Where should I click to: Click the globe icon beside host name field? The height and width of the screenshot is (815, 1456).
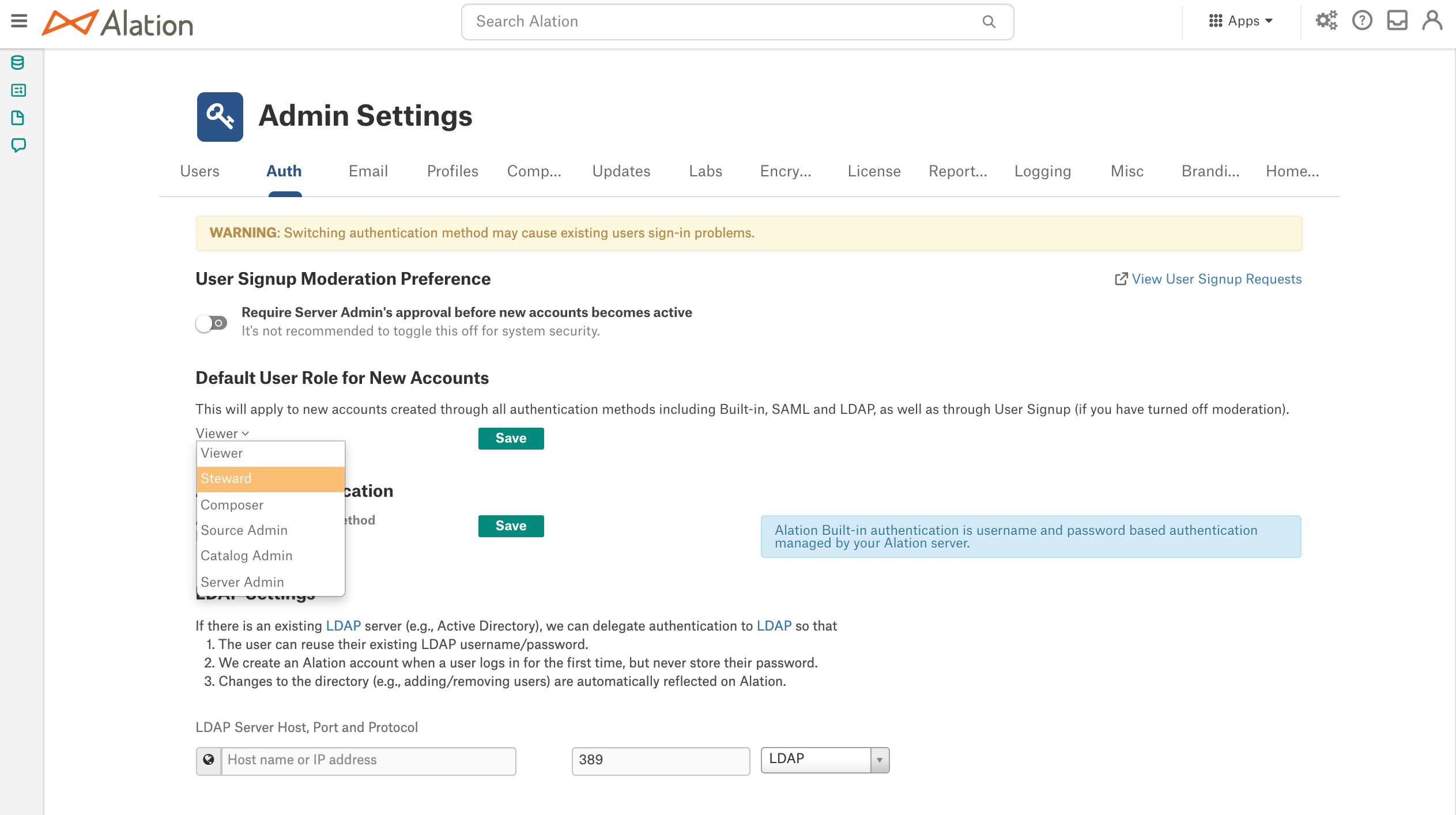(209, 761)
